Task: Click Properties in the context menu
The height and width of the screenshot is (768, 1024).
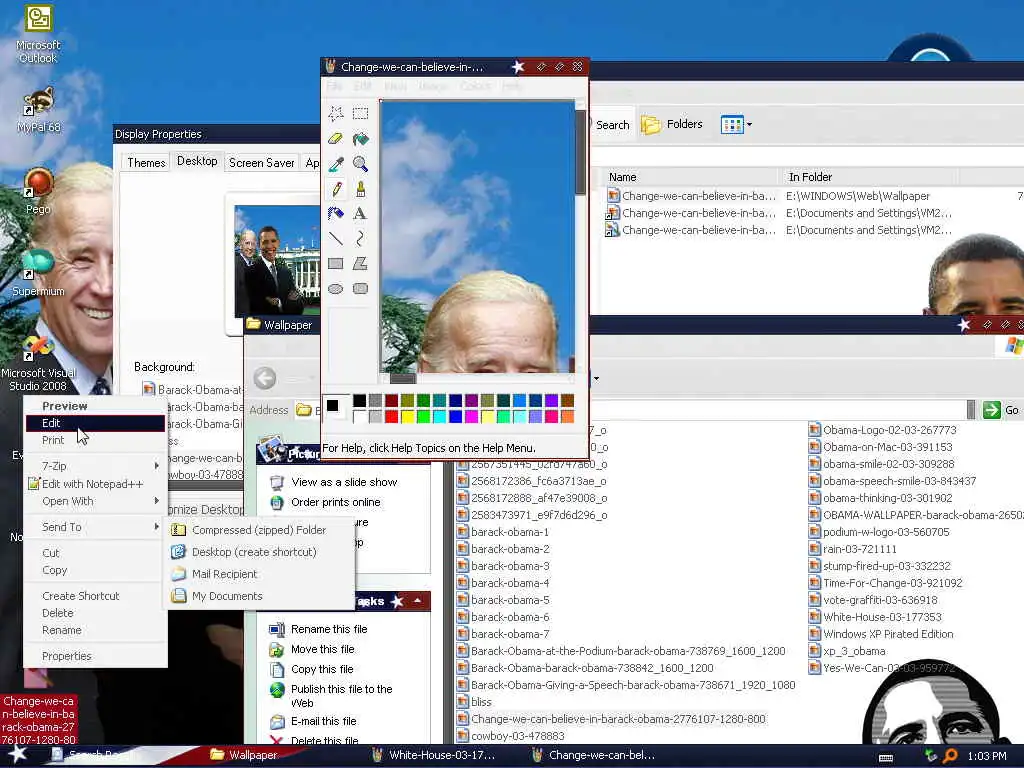Action: point(95,656)
